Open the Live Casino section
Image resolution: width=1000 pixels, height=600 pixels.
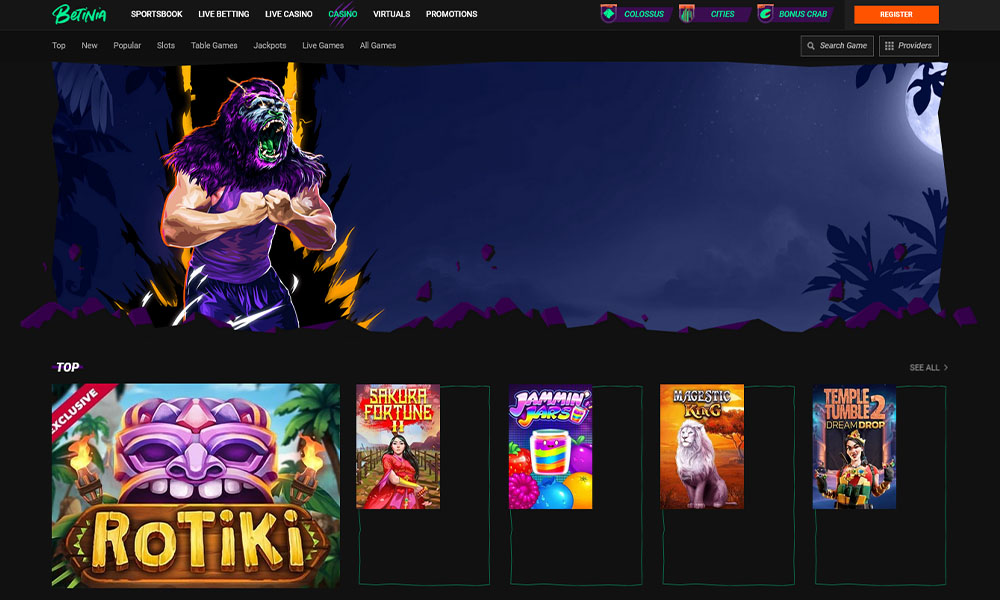[x=288, y=14]
